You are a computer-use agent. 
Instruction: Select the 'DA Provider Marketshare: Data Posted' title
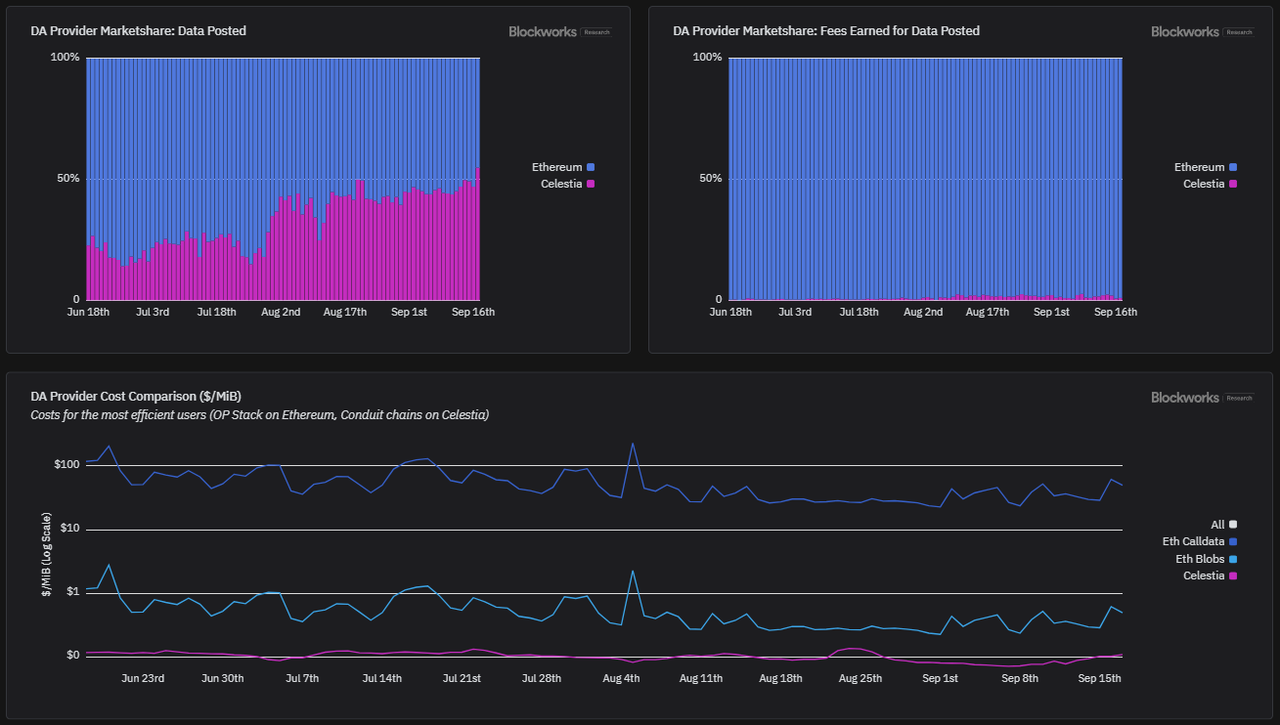138,31
